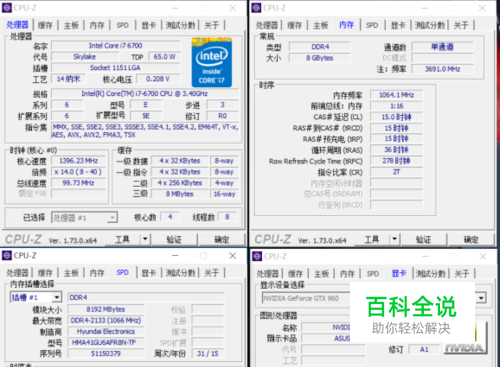
Task: Select 主板 tab in SPD window
Action: coord(71,273)
